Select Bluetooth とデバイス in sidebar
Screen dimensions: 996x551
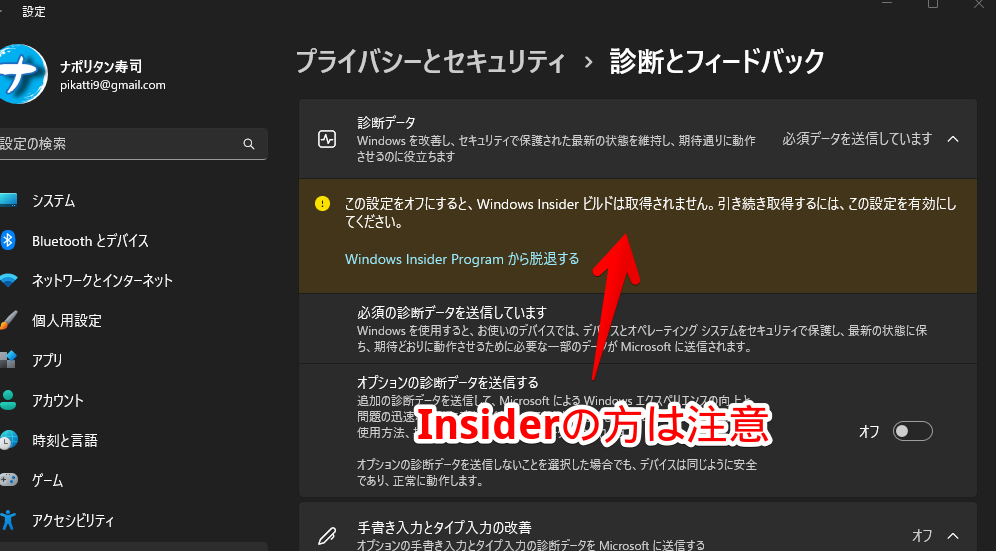(90, 241)
